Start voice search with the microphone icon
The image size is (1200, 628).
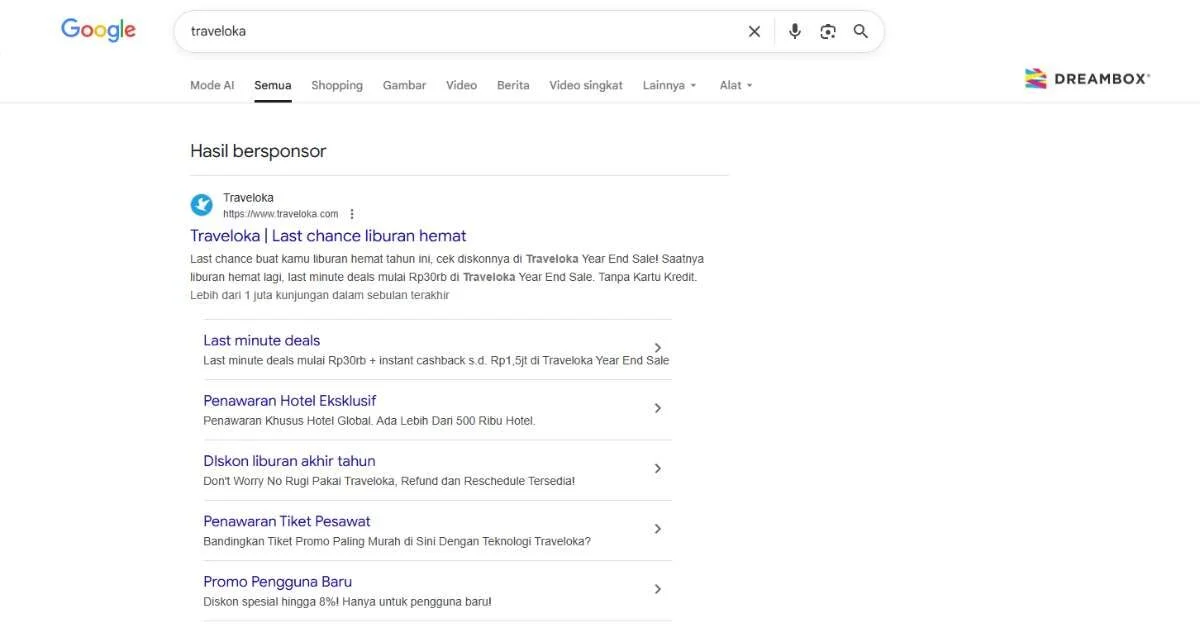coord(795,31)
